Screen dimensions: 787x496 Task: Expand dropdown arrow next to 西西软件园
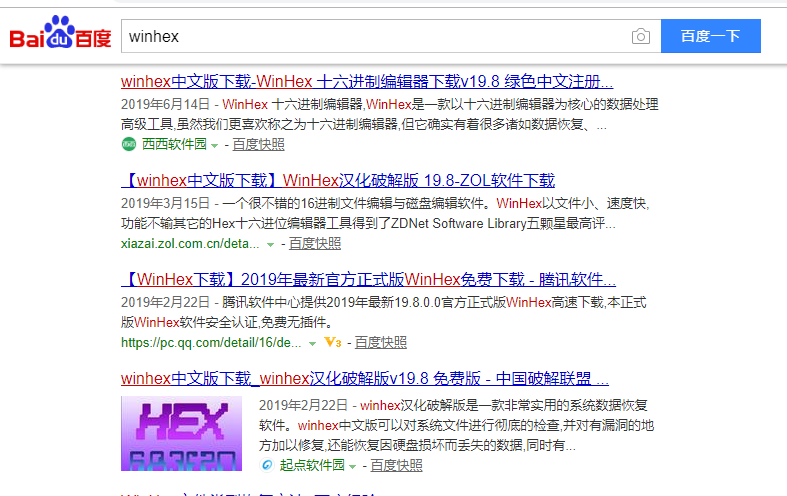[215, 146]
